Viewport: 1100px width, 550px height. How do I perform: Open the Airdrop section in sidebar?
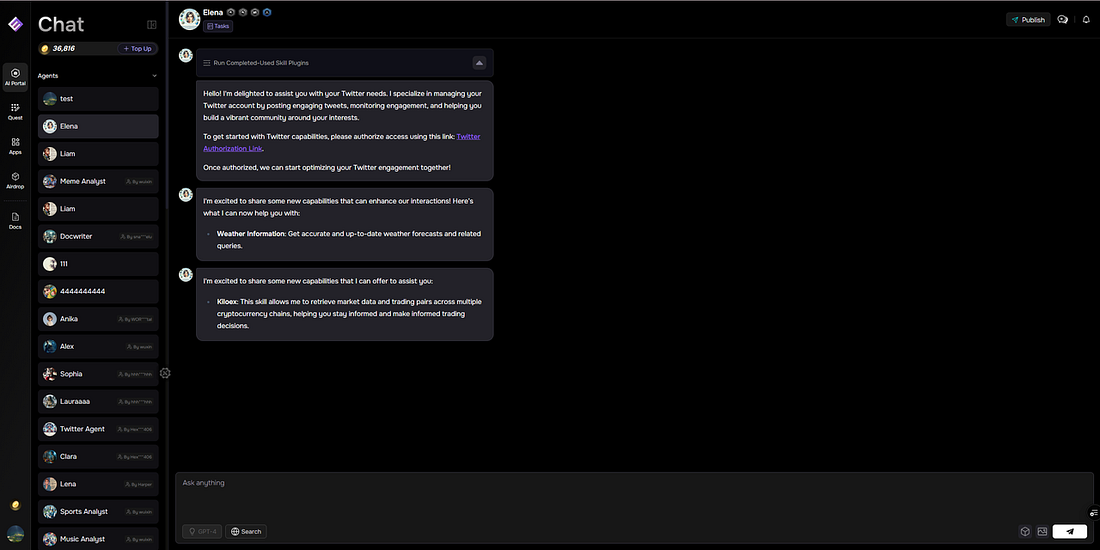coord(15,180)
